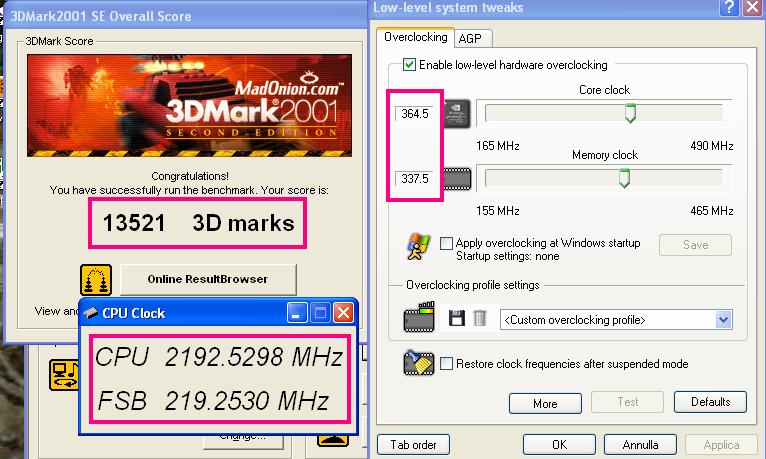The width and height of the screenshot is (766, 459).
Task: Enable Restore clock frequencies after suspended mode
Action: point(446,364)
